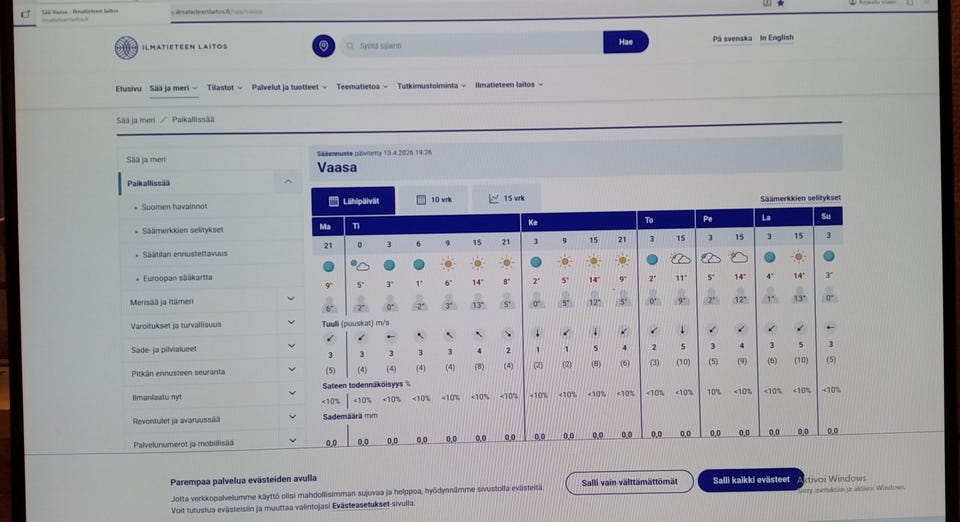Open the Sää ja meri menu

tap(173, 88)
